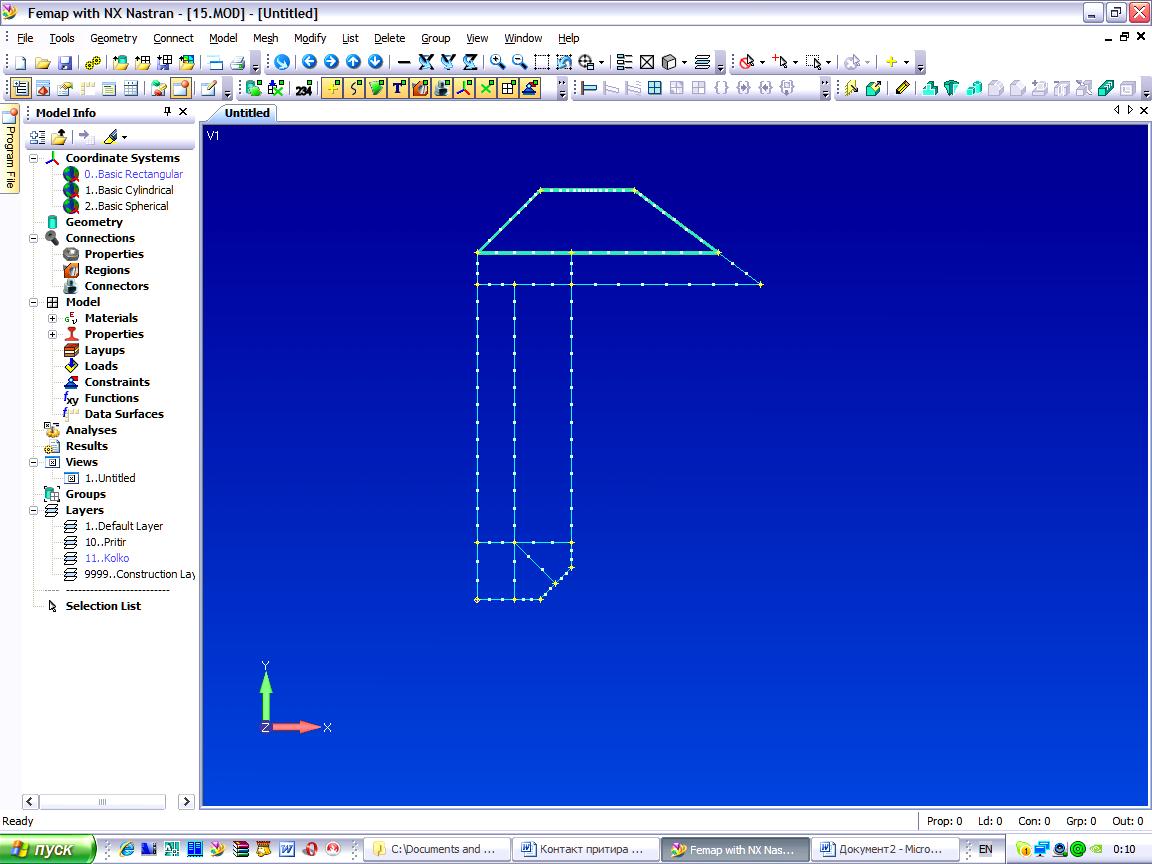Toggle element visibility with grid icon
This screenshot has width=1152, height=864.
(x=508, y=88)
